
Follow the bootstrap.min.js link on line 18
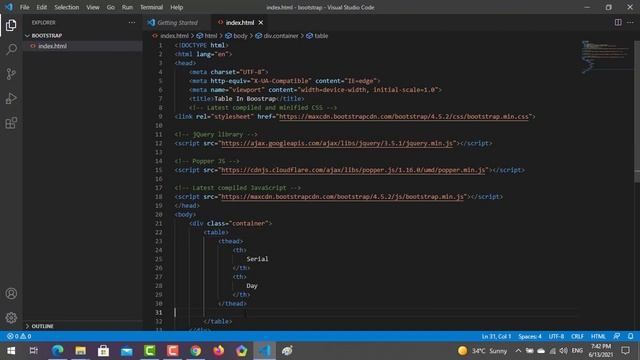click(342, 197)
